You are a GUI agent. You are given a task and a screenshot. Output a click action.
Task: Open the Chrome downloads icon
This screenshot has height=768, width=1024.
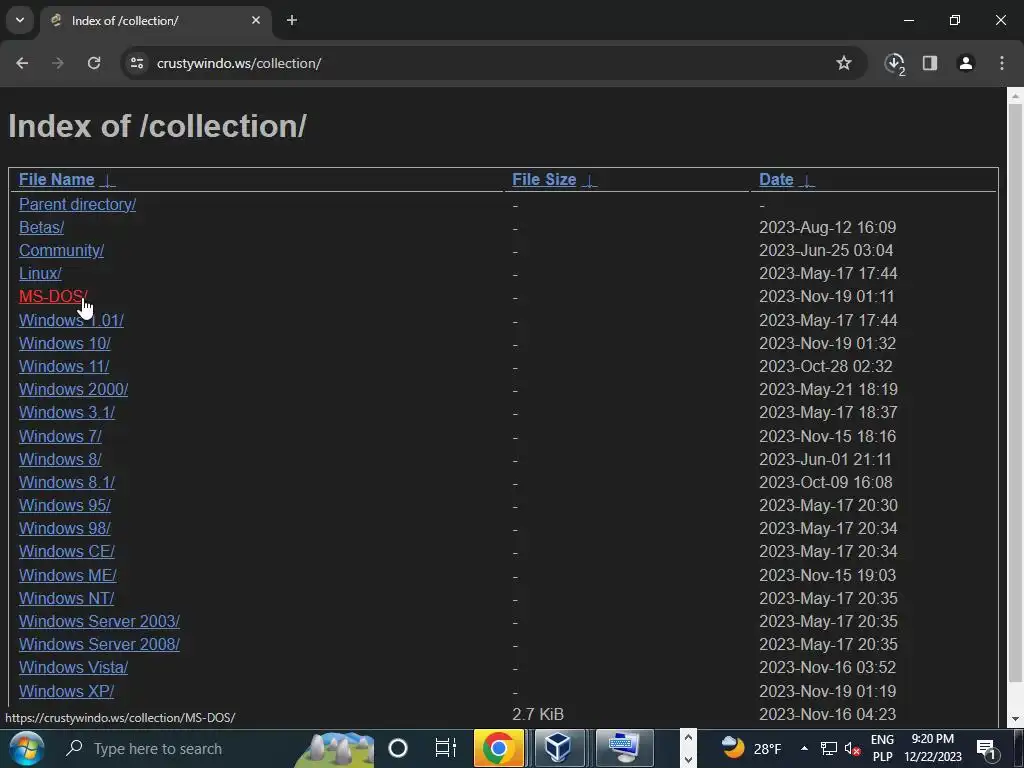[x=895, y=63]
